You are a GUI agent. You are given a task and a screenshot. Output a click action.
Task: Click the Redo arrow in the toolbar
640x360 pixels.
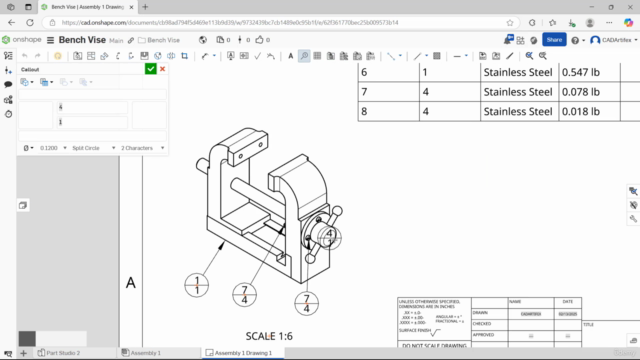[38, 56]
